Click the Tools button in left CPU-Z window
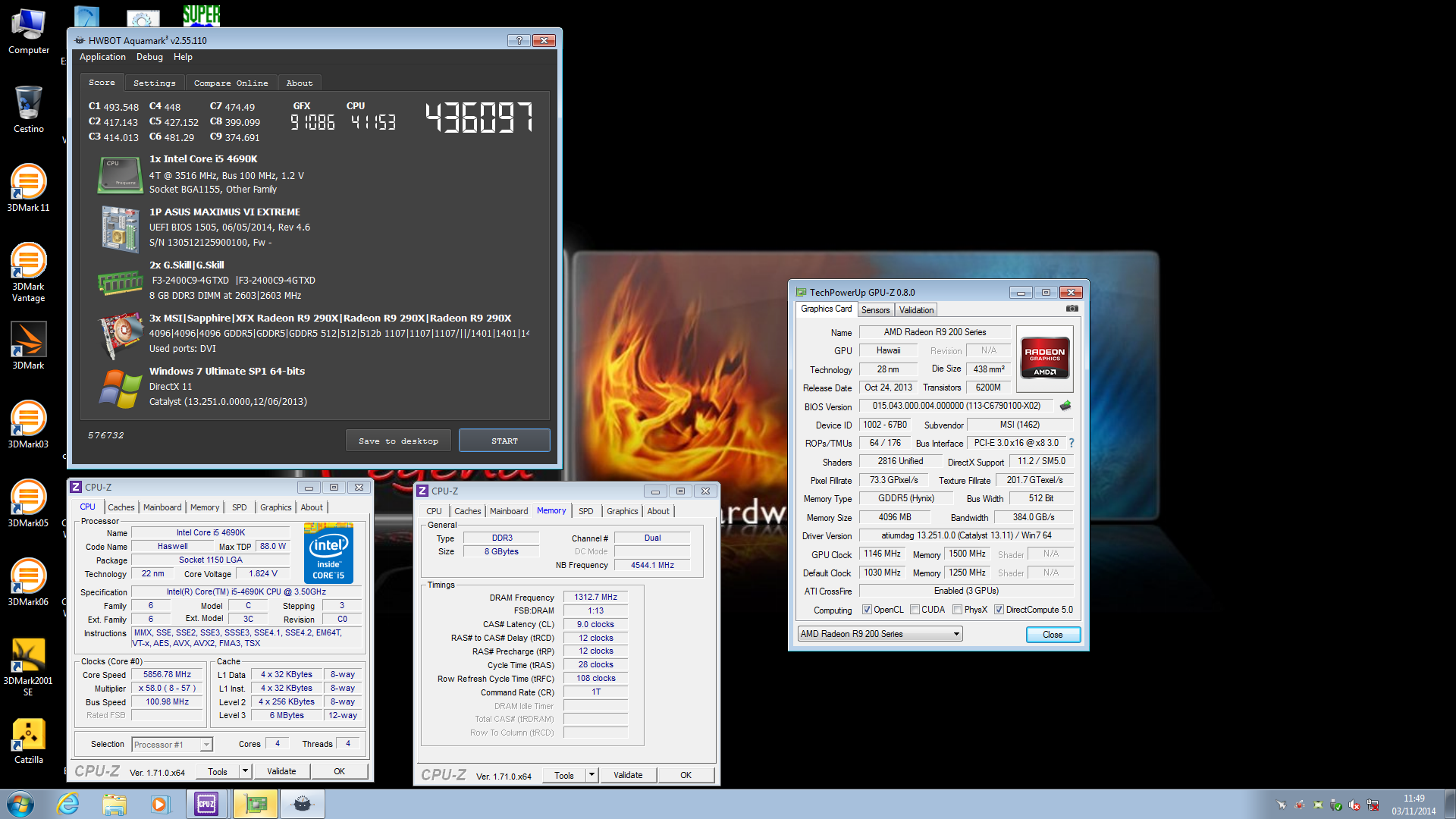The width and height of the screenshot is (1456, 819). pos(218,771)
